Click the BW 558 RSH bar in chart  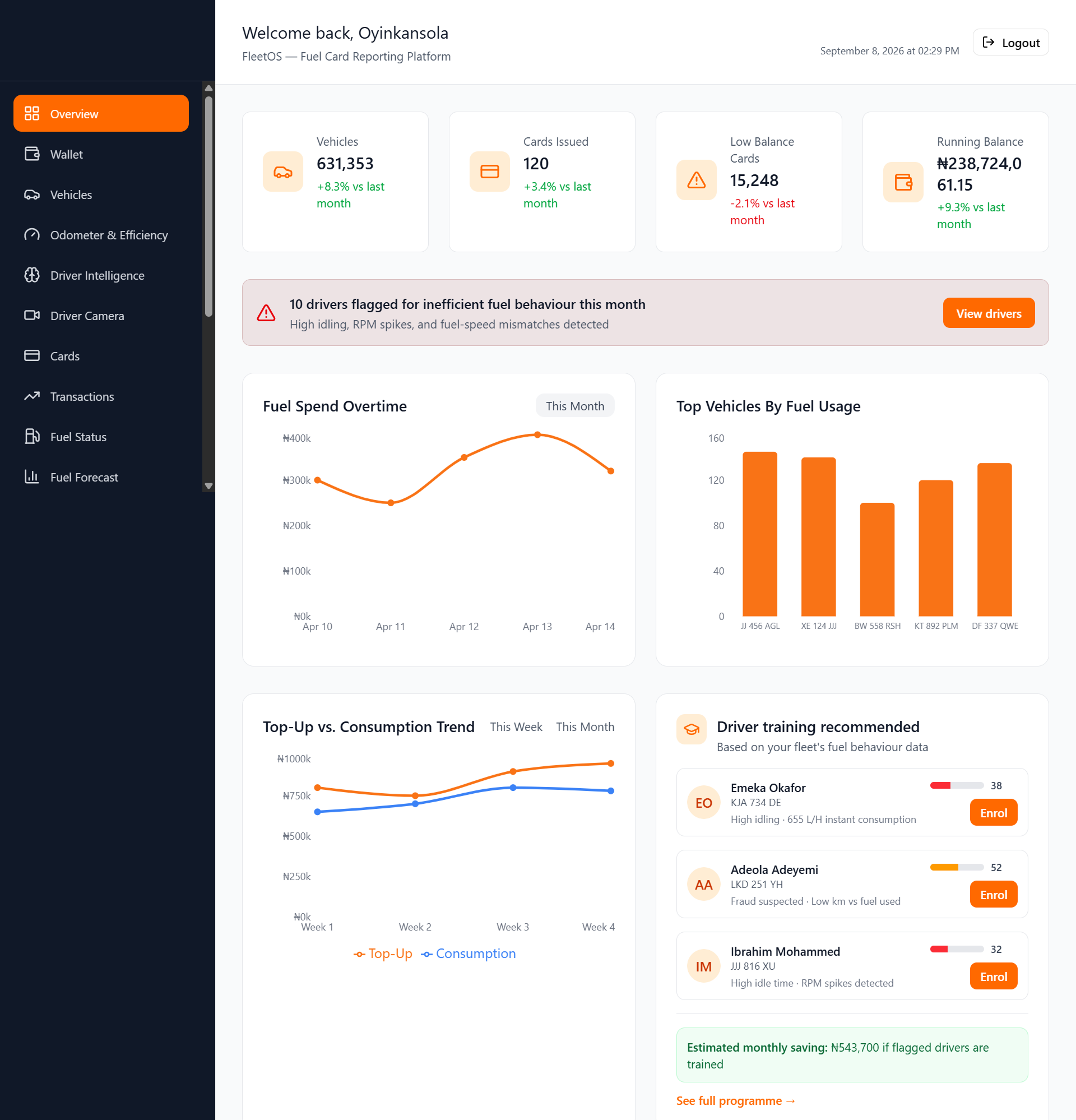point(877,559)
